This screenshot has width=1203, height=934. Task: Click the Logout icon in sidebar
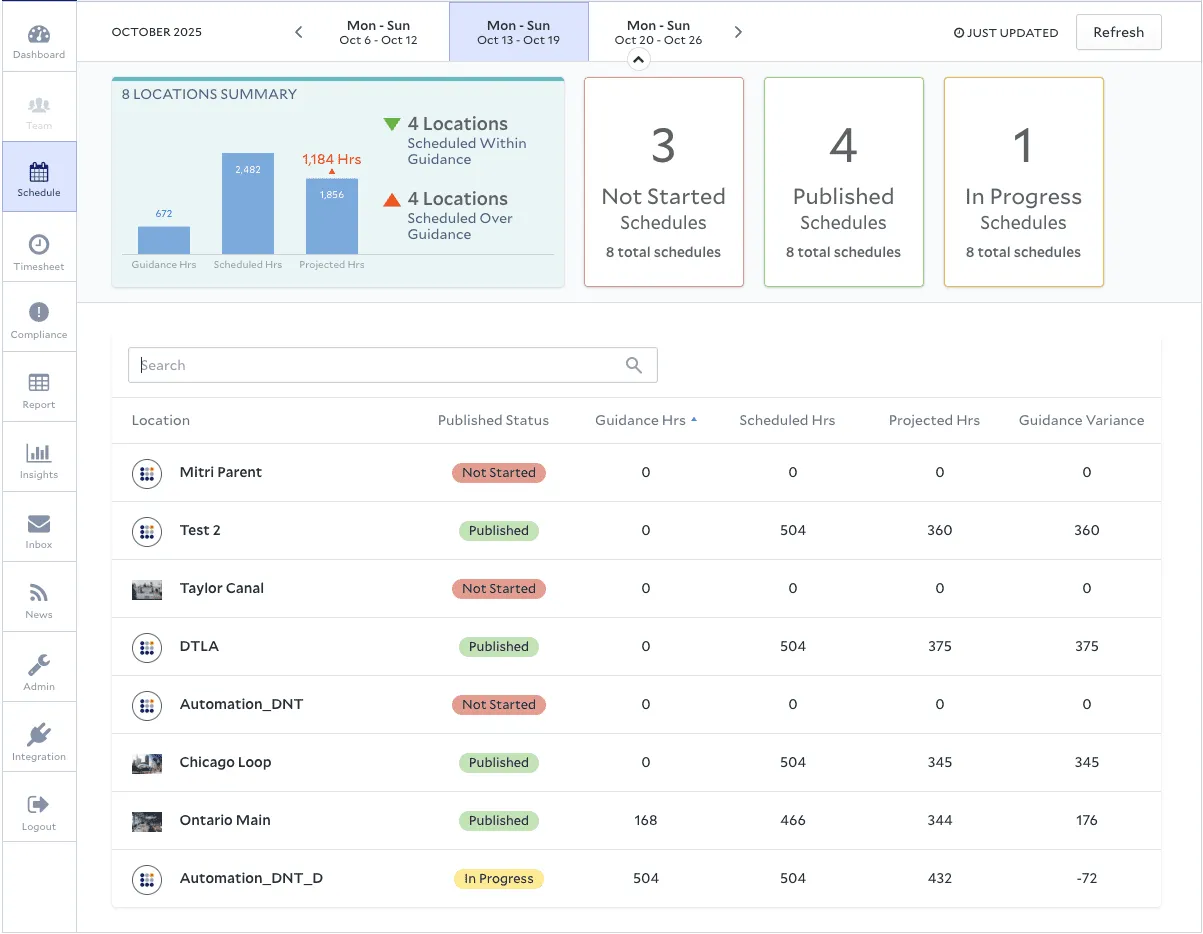pos(39,805)
